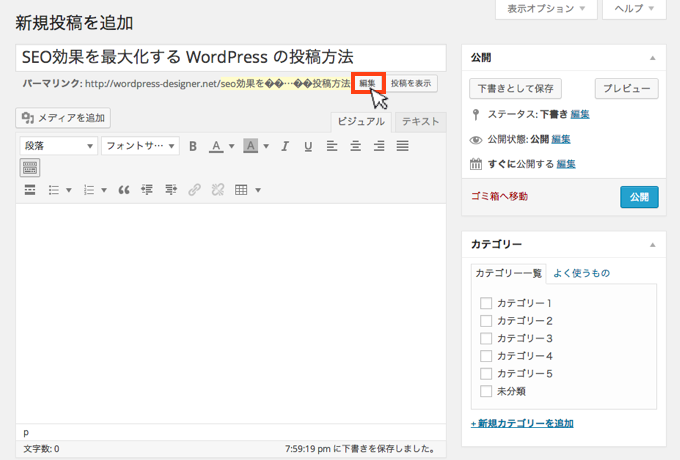Click the post title input field

tap(231, 58)
